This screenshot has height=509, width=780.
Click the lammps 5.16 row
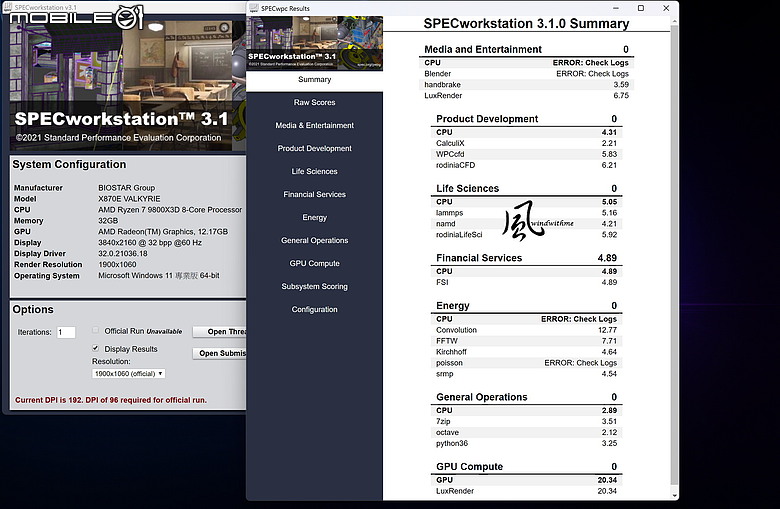pyautogui.click(x=526, y=213)
